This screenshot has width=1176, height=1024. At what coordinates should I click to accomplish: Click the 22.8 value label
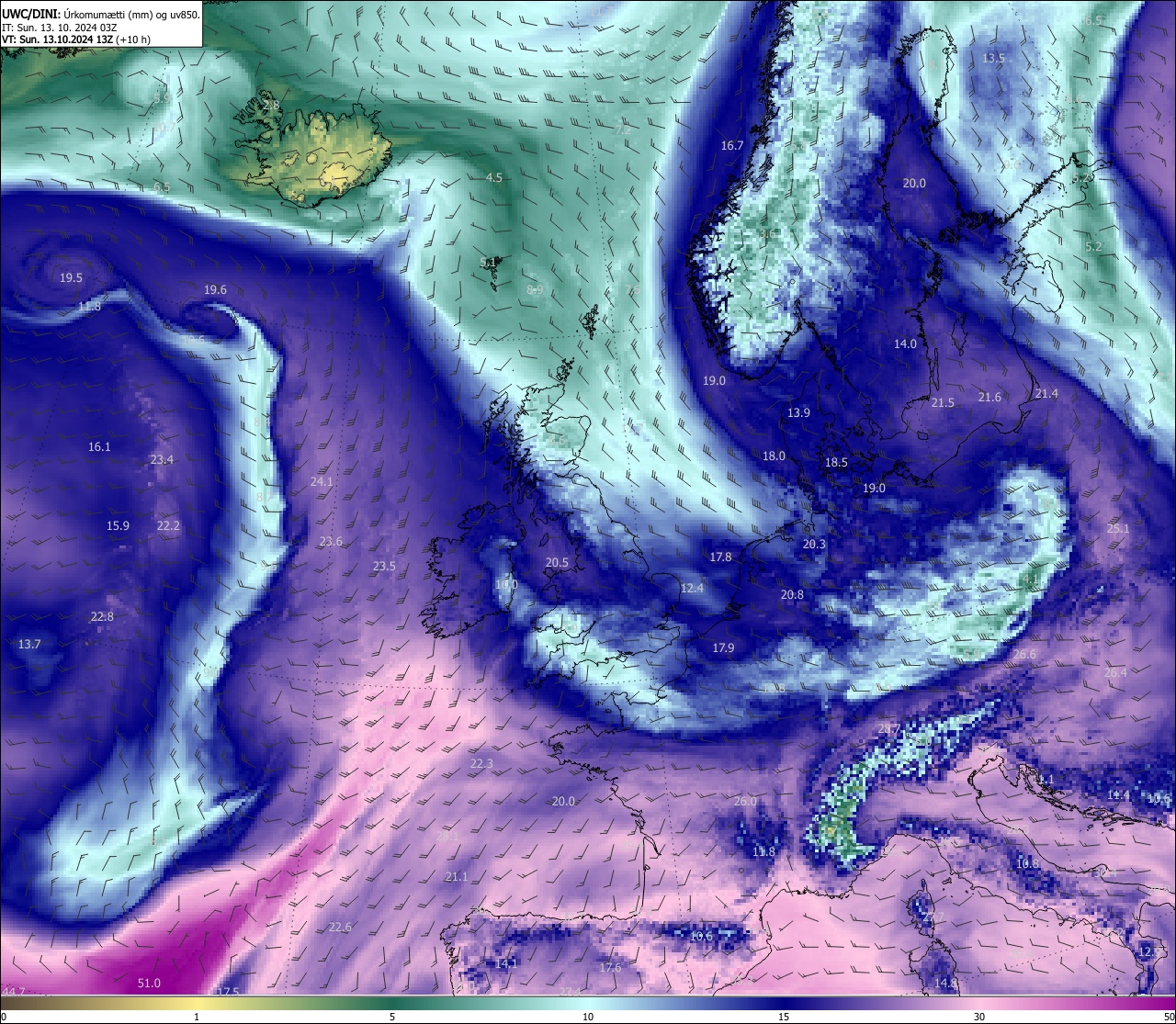coord(102,617)
